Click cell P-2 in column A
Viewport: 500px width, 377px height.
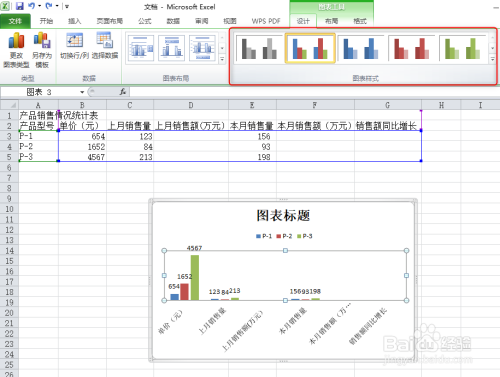coord(38,147)
